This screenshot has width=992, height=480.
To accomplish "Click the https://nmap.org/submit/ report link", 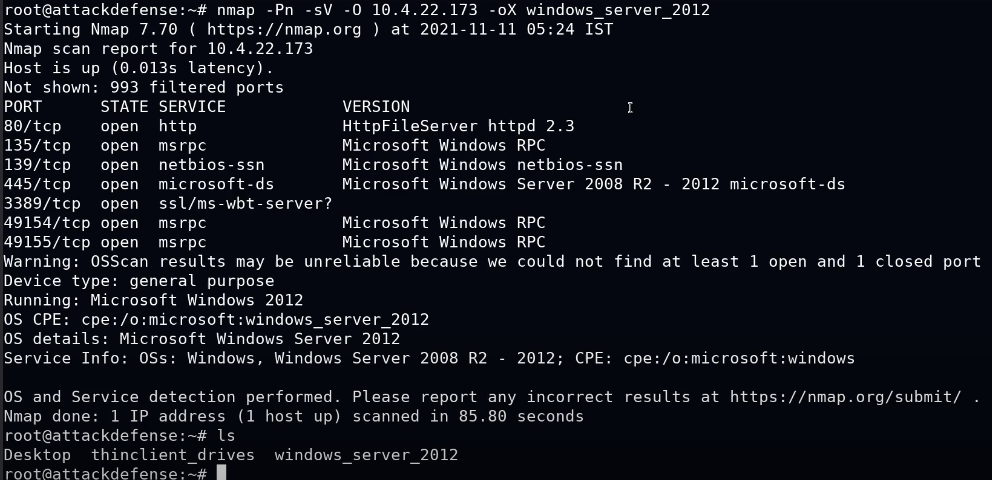I will tap(845, 396).
